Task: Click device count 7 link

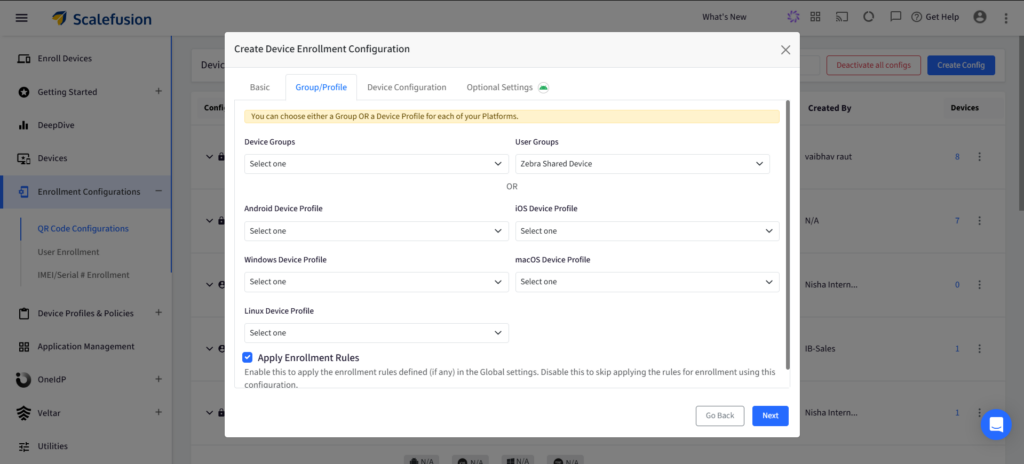Action: click(957, 221)
